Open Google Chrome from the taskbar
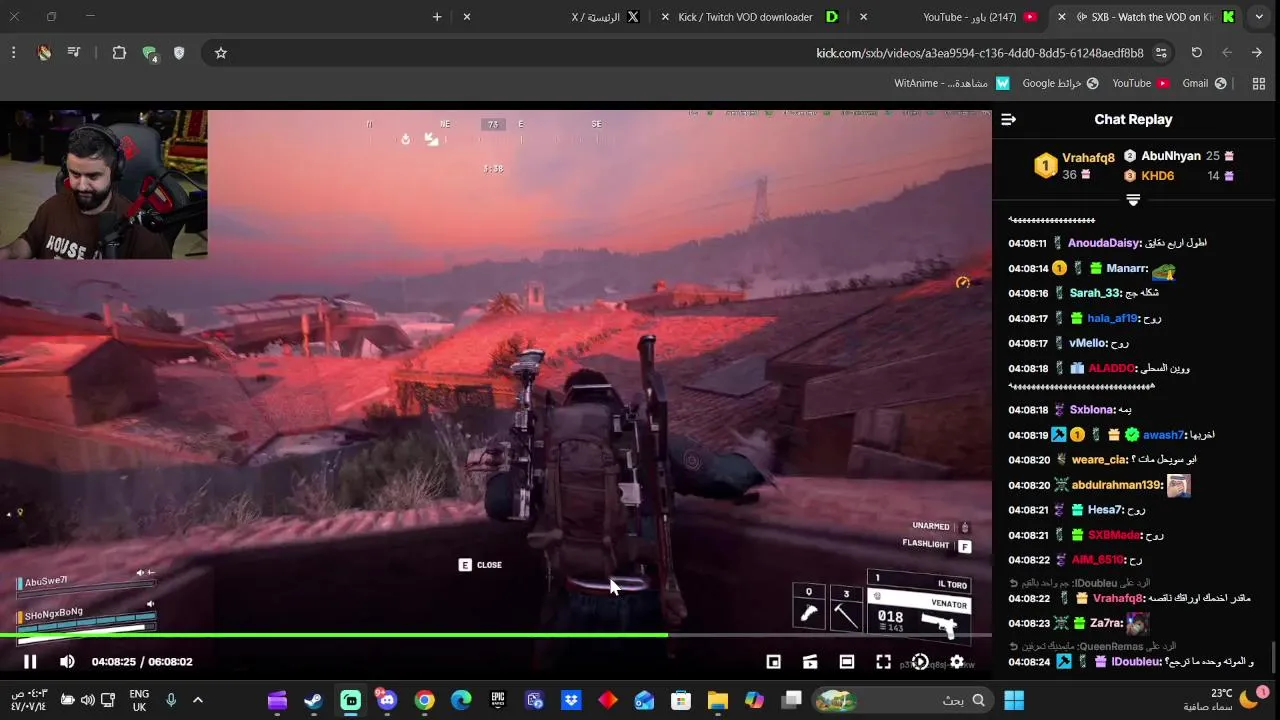 point(424,700)
